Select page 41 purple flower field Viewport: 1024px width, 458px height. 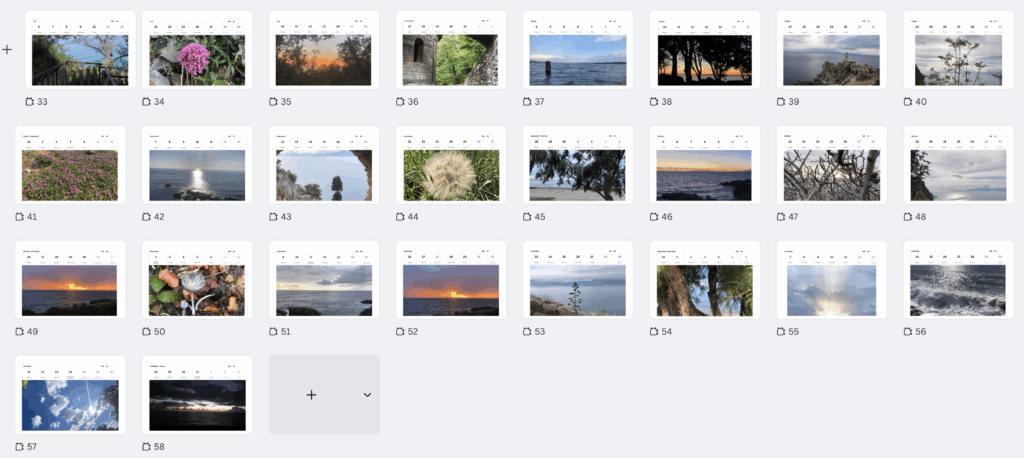(x=70, y=165)
